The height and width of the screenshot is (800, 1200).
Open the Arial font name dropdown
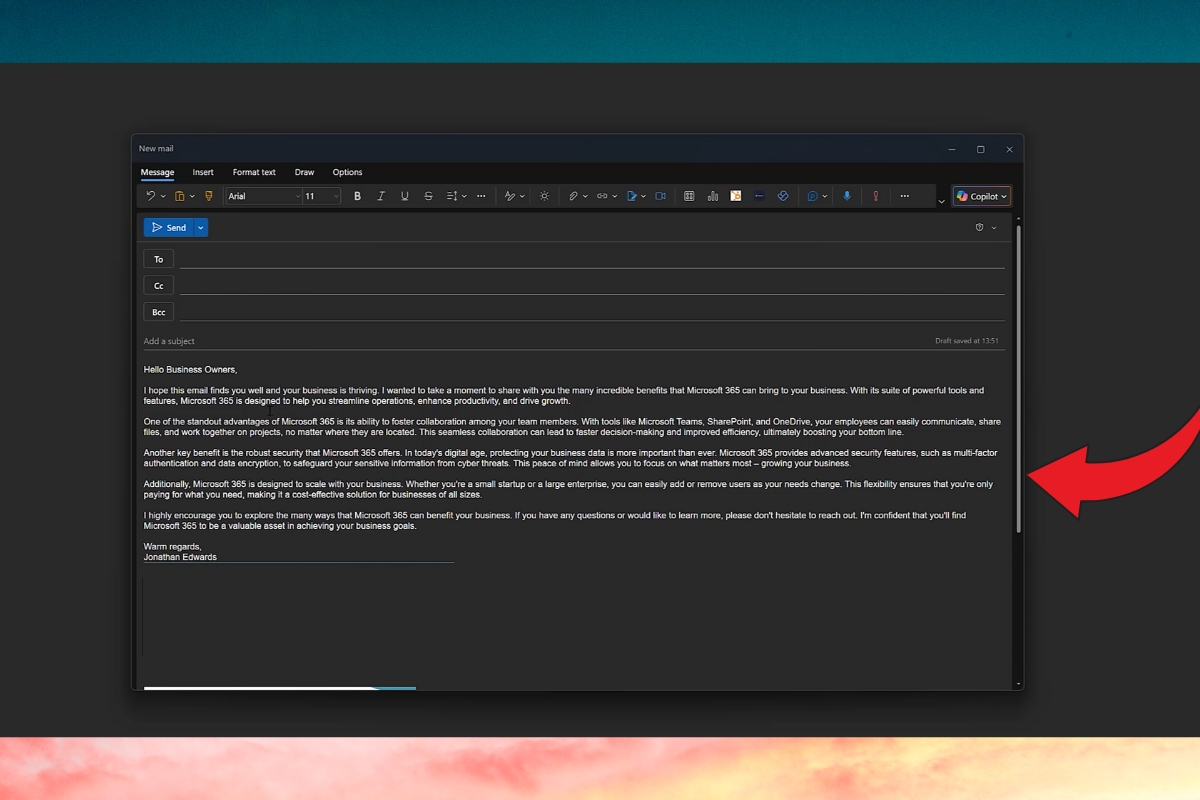pyautogui.click(x=298, y=196)
